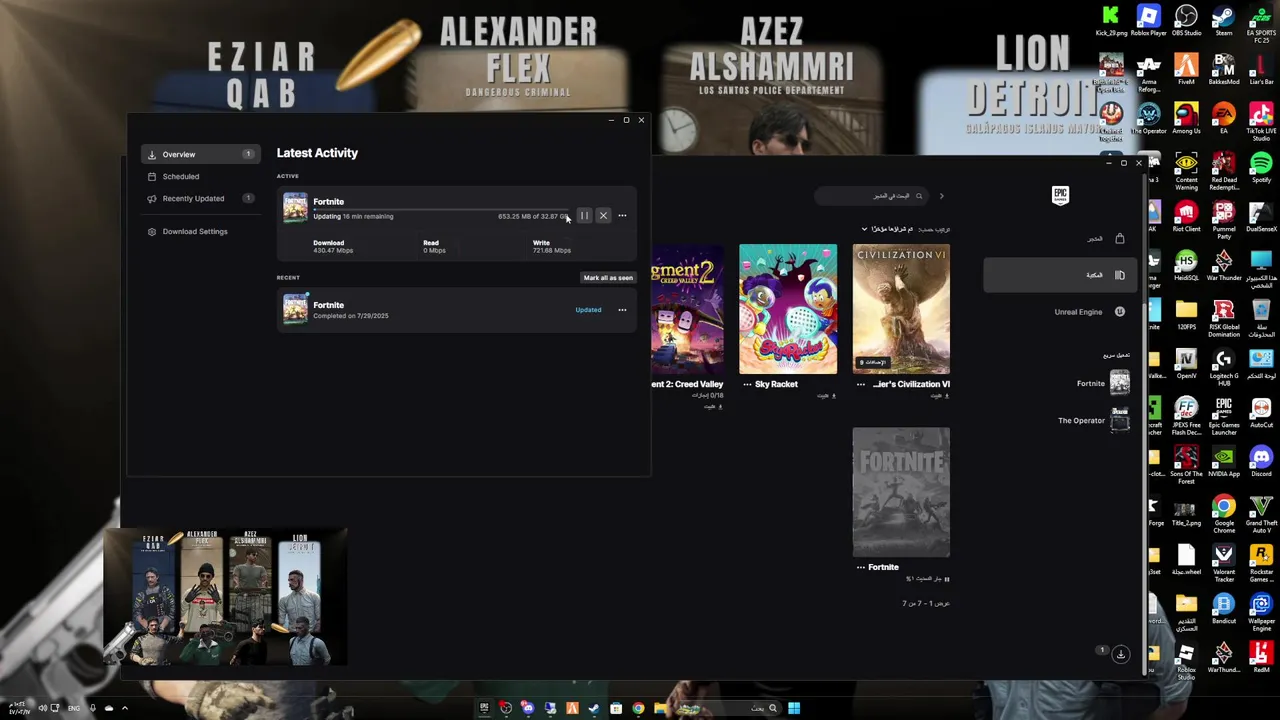Click the Epic Games logo in launcher
The width and height of the screenshot is (1280, 720).
coord(1060,195)
